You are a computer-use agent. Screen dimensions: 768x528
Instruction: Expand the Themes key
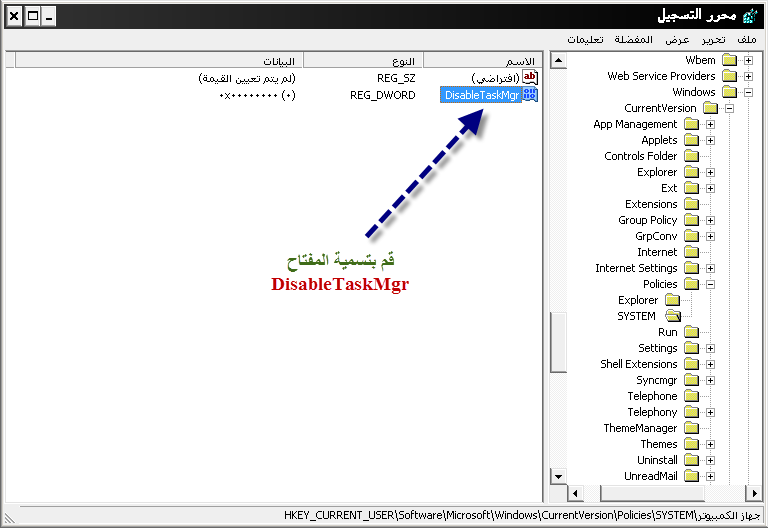click(710, 444)
